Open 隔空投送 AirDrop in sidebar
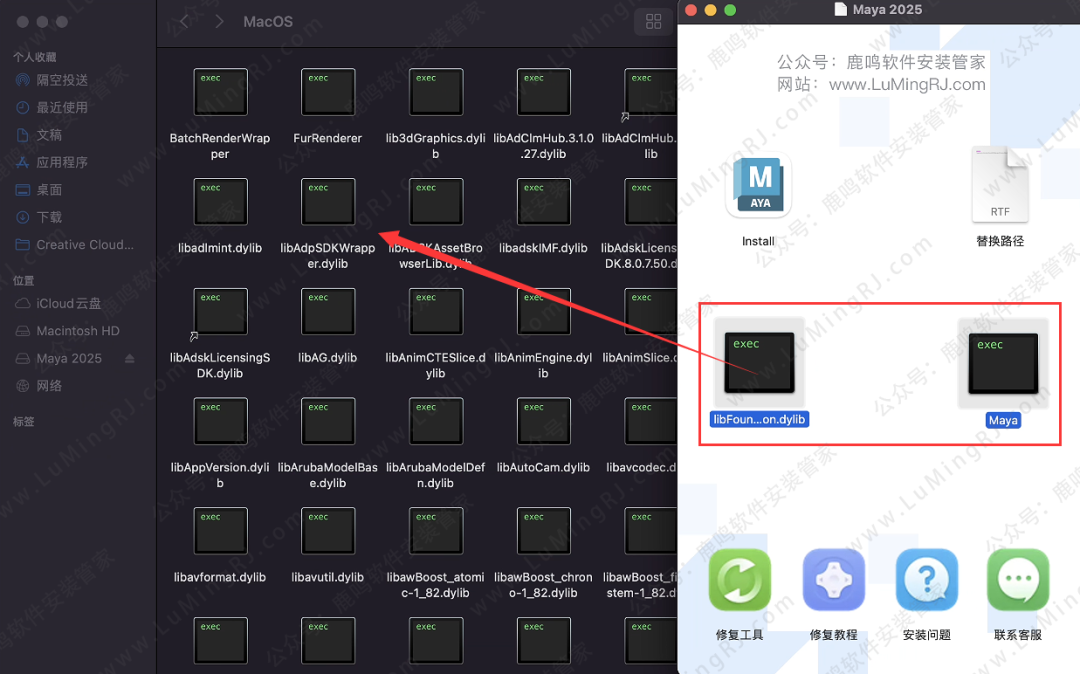 (62, 80)
